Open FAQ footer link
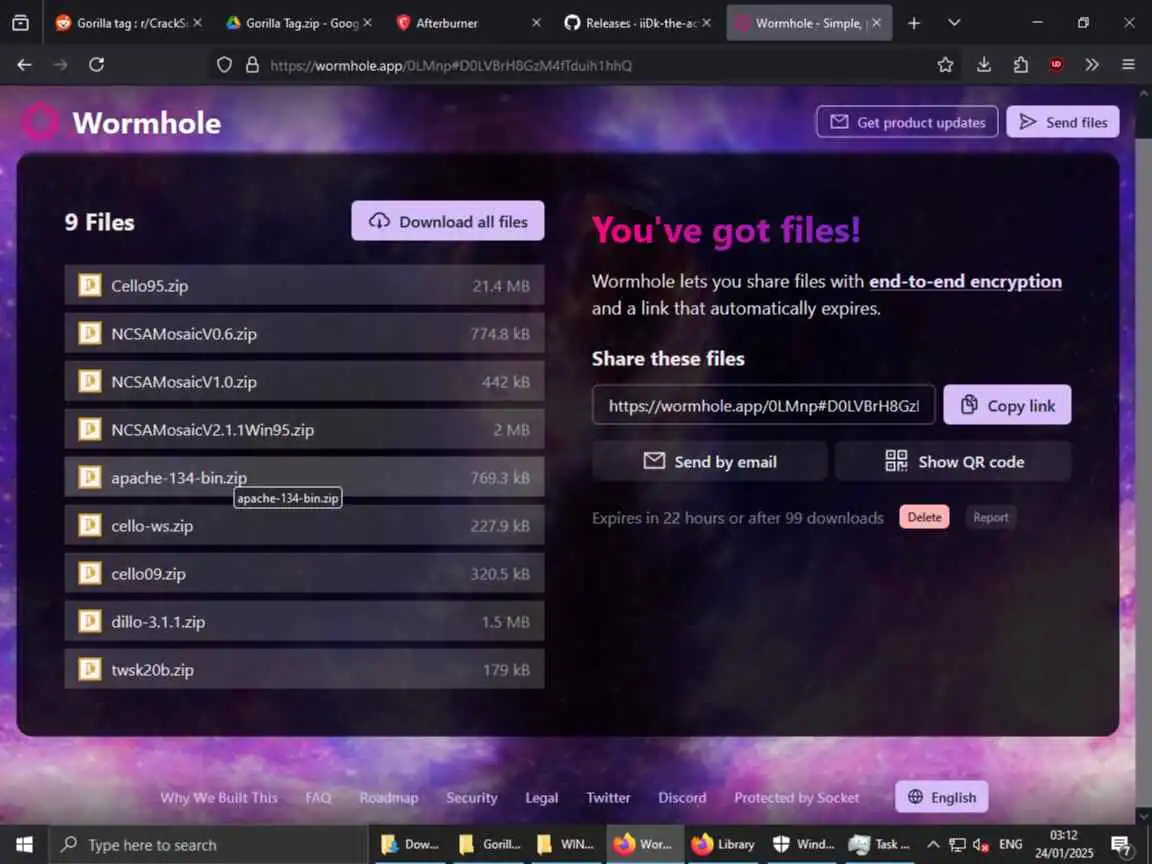 (318, 798)
